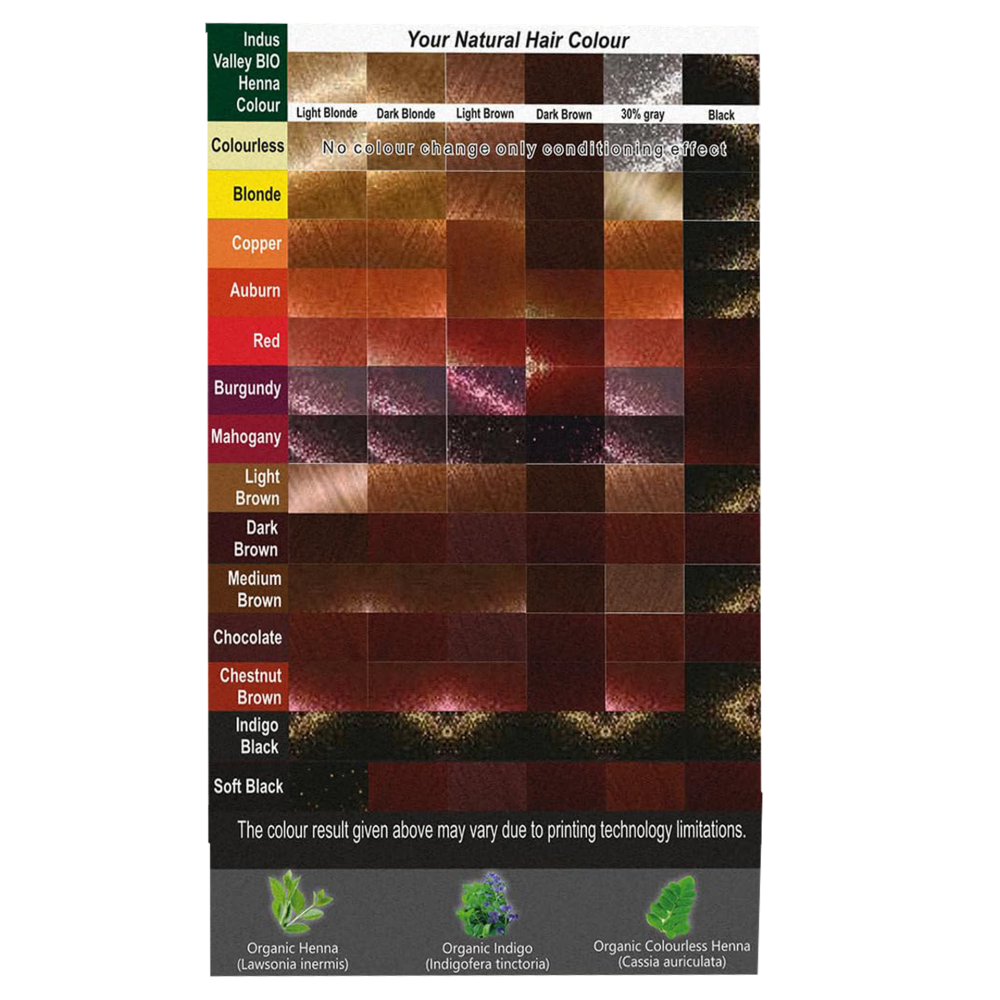Select Copper result on Light Blonde hair
This screenshot has width=1000, height=1000.
327,244
